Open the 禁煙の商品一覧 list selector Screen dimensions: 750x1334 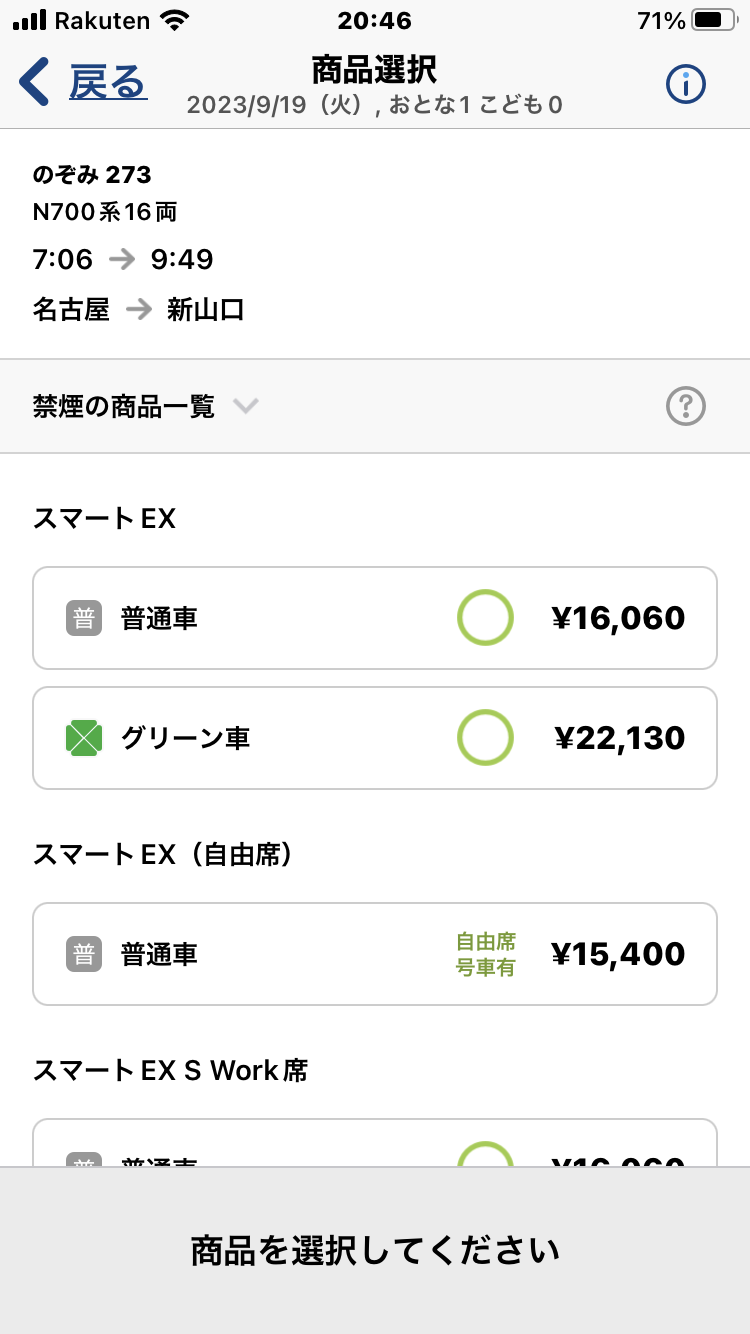coord(124,406)
